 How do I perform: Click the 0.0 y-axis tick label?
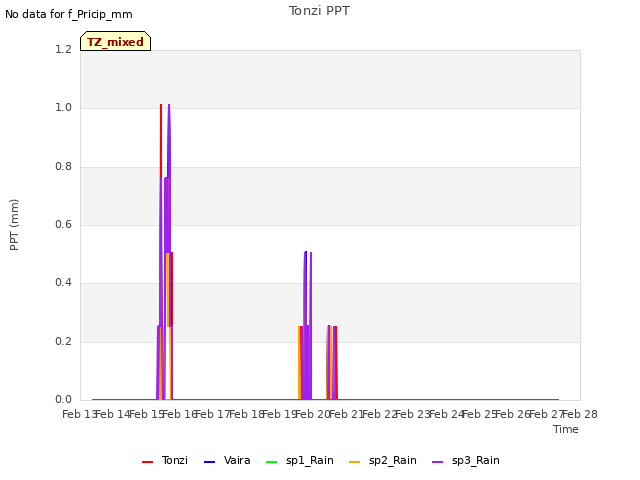(64, 399)
